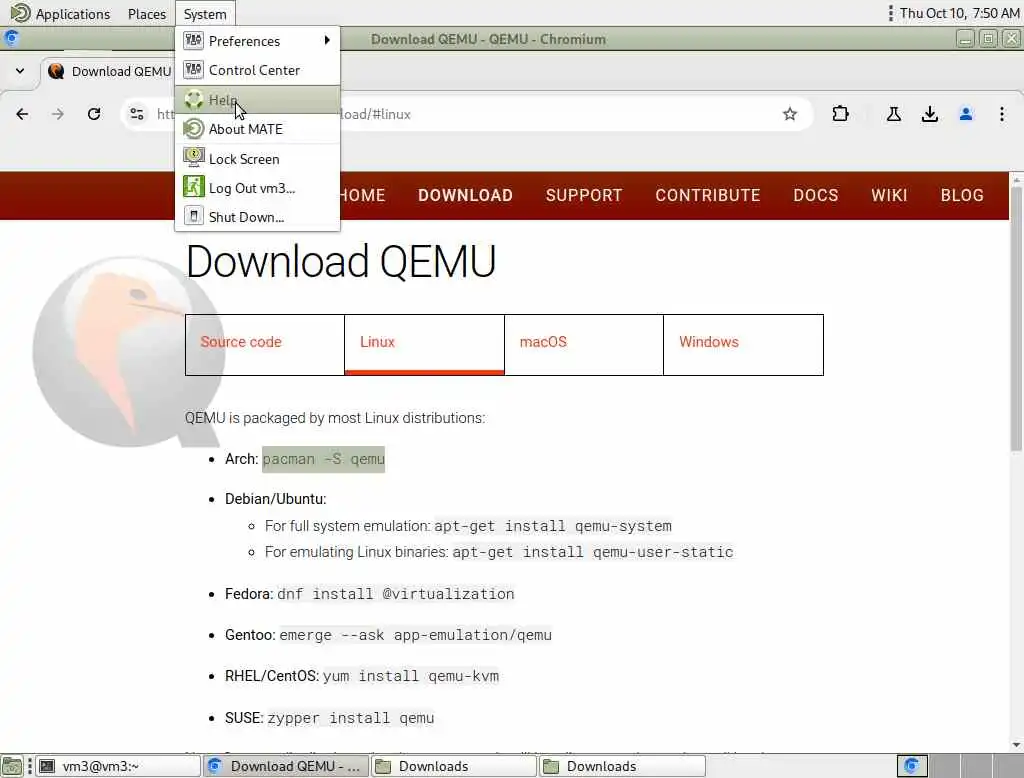1024x778 pixels.
Task: Switch to vm3@vm3 terminal in taskbar
Action: 118,766
